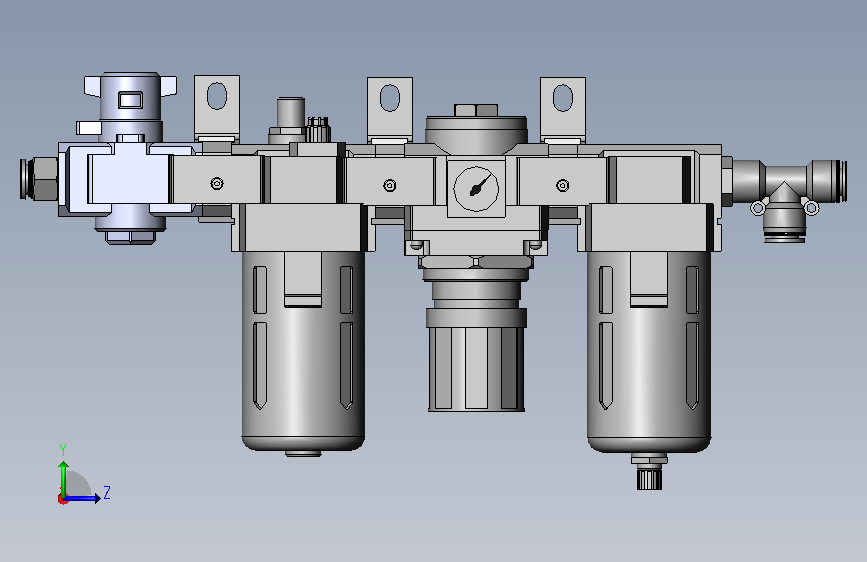Image resolution: width=867 pixels, height=562 pixels.
Task: Select the left spacer screw head
Action: [217, 183]
